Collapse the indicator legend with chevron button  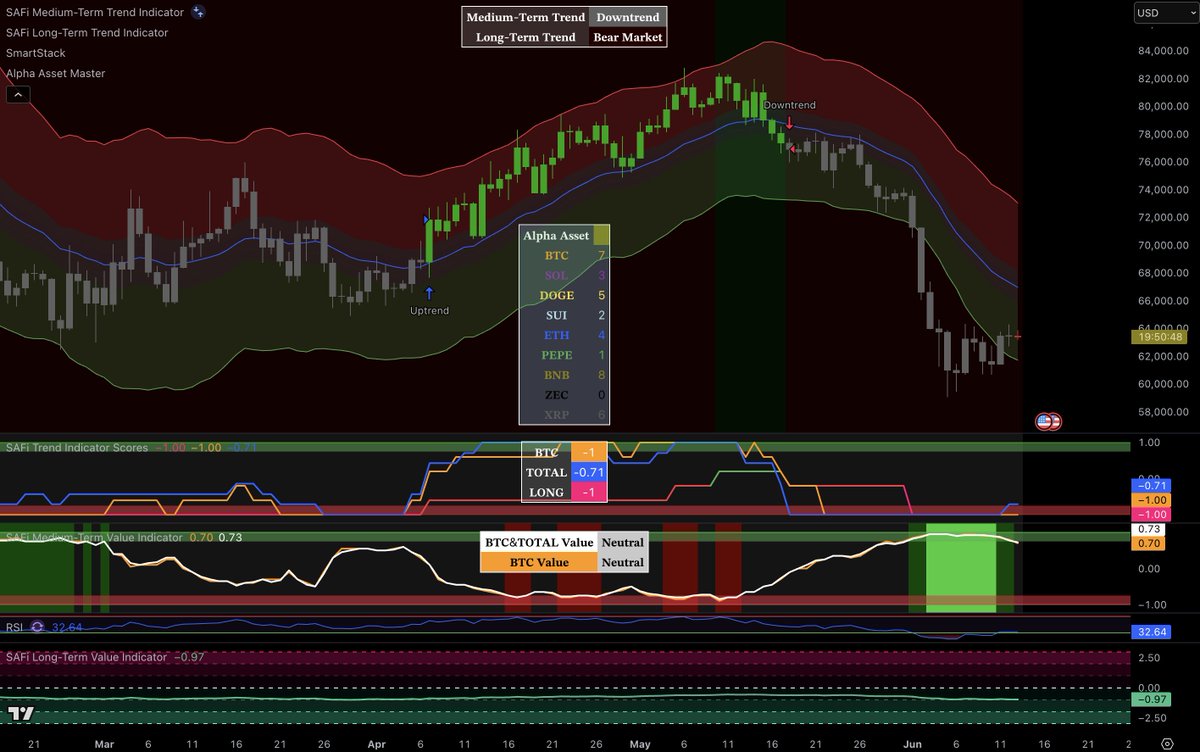point(18,95)
